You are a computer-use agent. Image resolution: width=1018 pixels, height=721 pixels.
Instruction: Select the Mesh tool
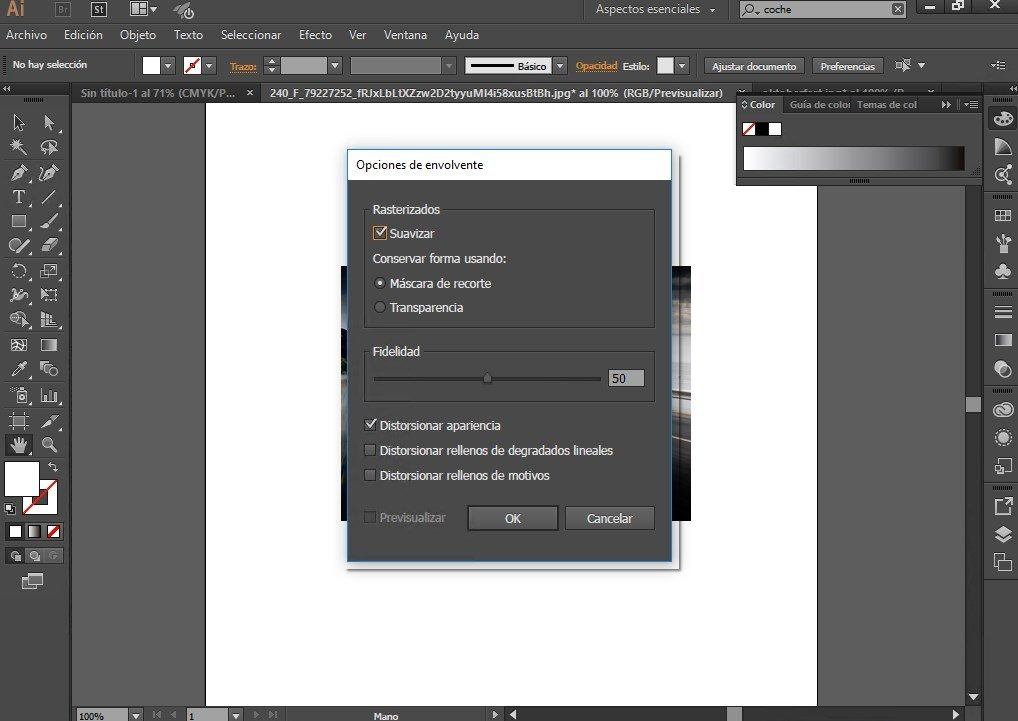pos(19,345)
